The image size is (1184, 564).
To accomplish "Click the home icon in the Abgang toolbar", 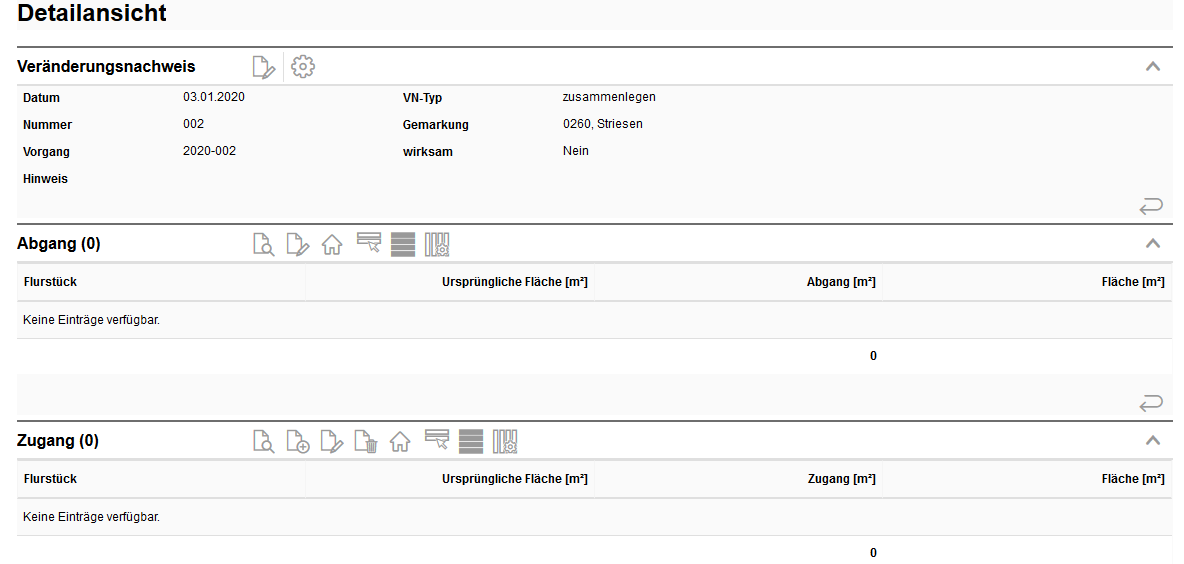I will [332, 244].
